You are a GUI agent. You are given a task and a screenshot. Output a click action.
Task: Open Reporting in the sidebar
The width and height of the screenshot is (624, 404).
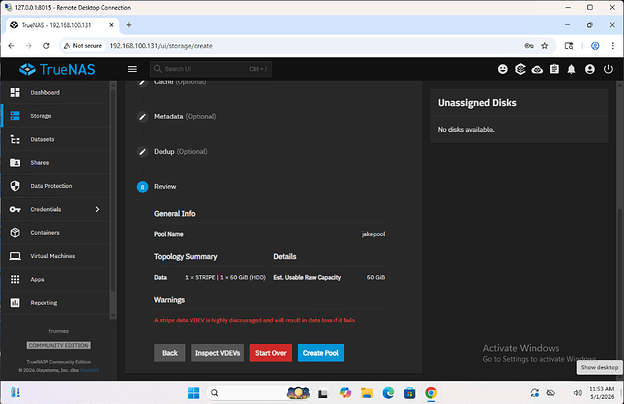tap(56, 303)
